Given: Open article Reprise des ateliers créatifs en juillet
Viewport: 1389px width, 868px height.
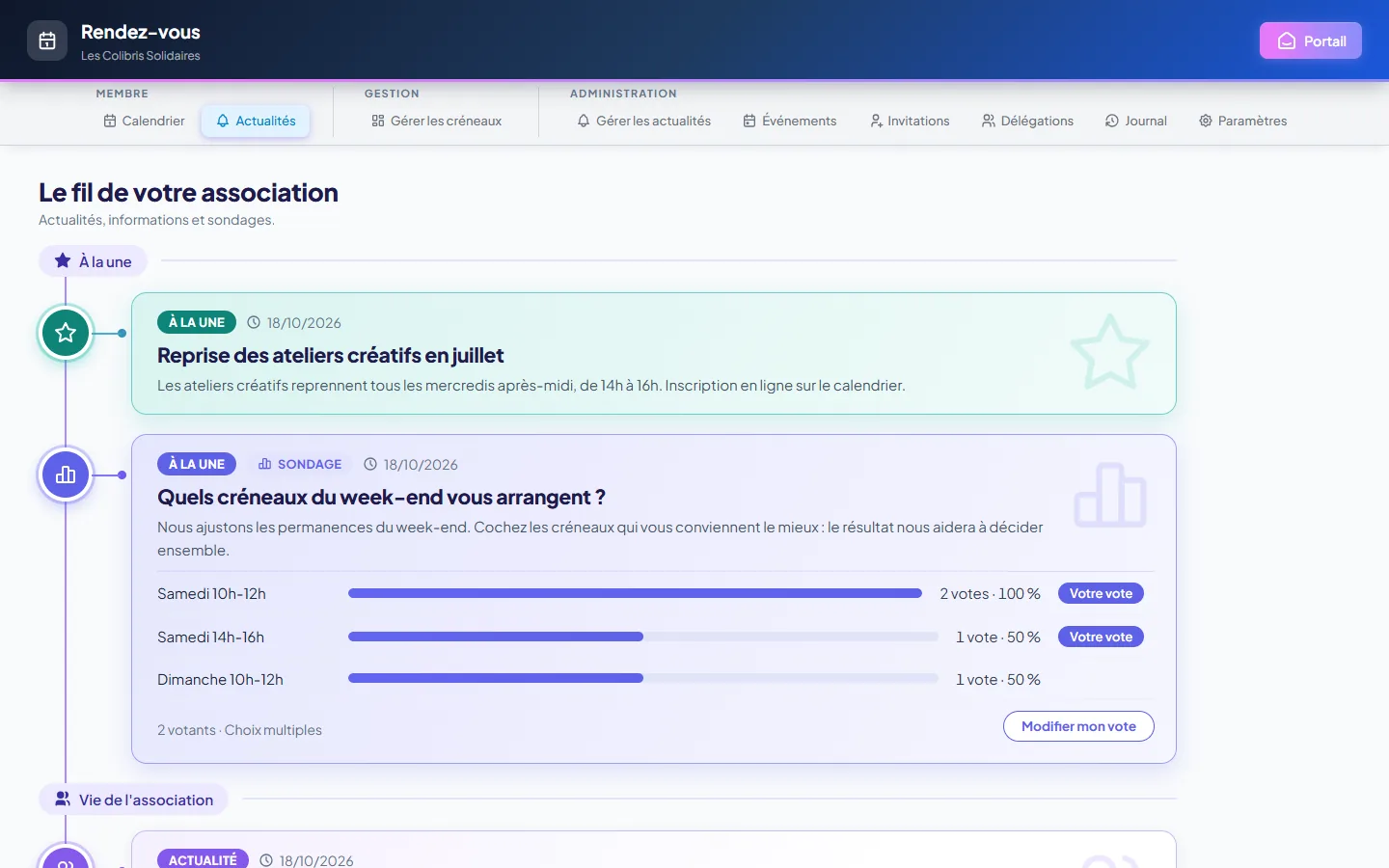Looking at the screenshot, I should tap(330, 356).
